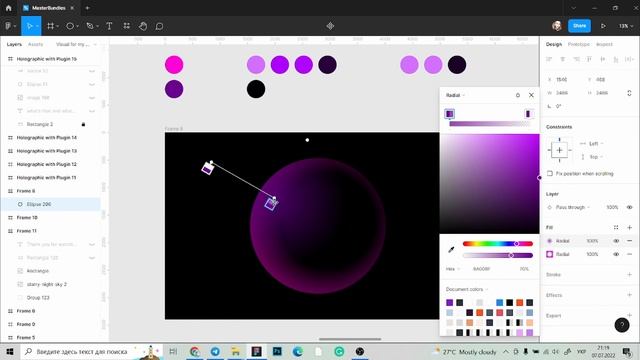
Task: Select Ellipse 206 layer
Action: point(50,204)
